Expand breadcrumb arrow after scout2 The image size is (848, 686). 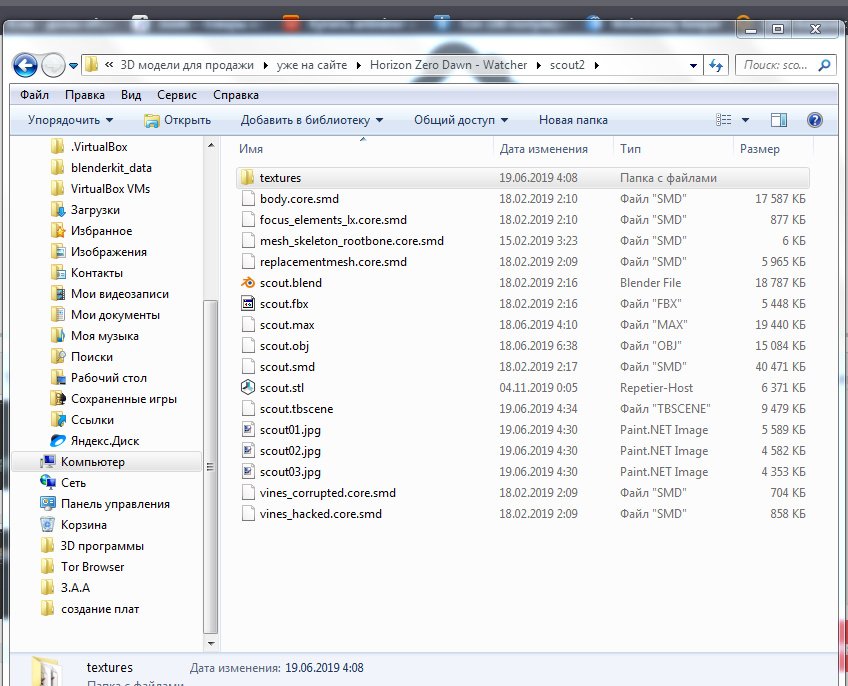point(597,65)
